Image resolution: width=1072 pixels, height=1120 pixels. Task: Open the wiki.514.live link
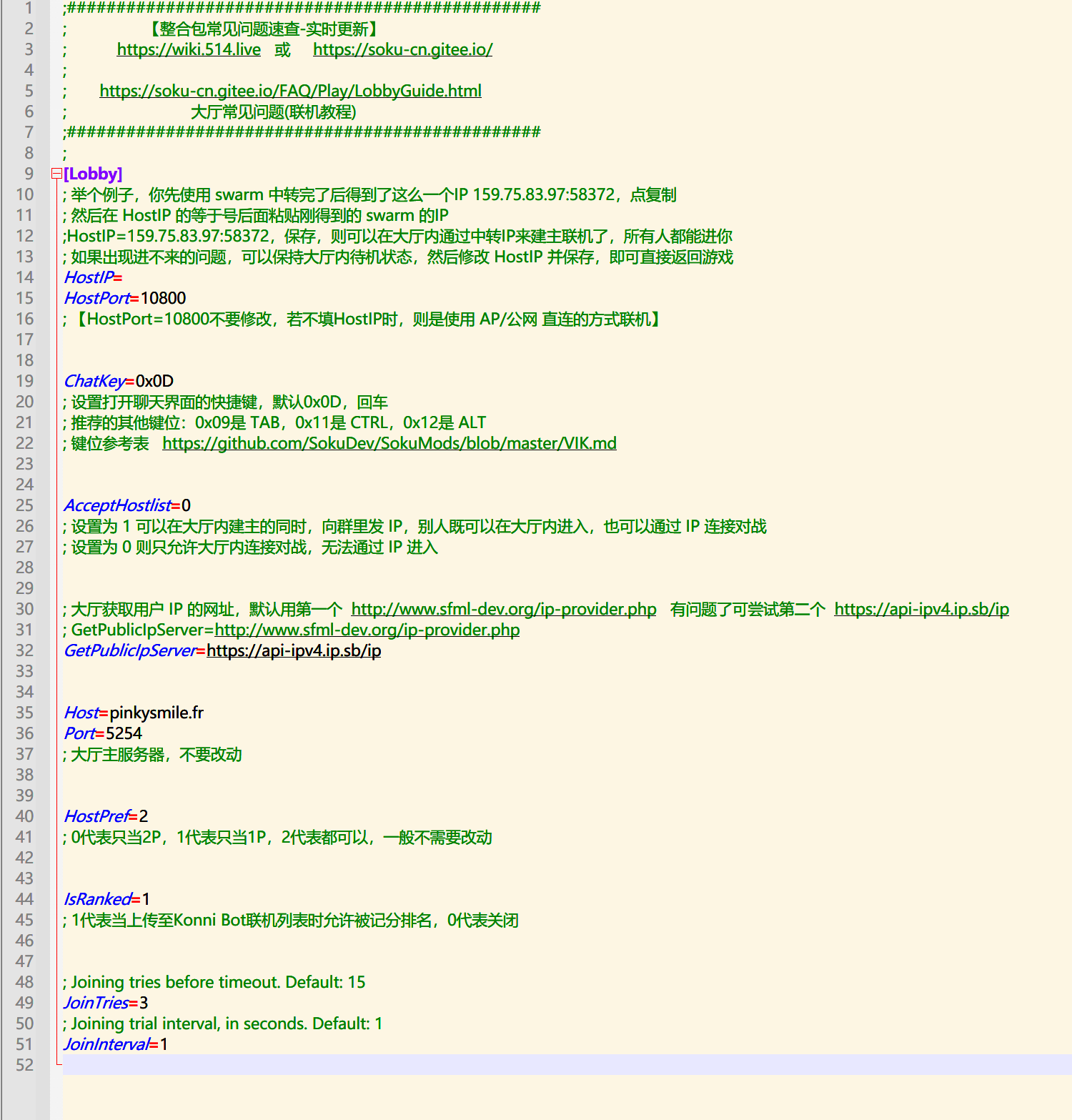(189, 49)
